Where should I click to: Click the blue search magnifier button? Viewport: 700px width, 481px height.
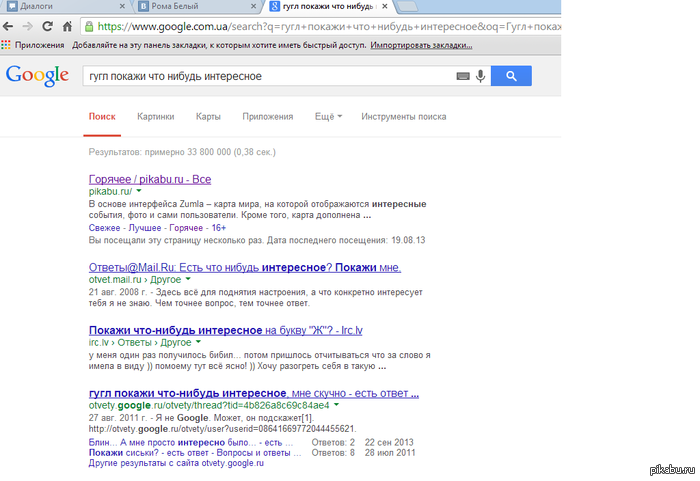511,76
